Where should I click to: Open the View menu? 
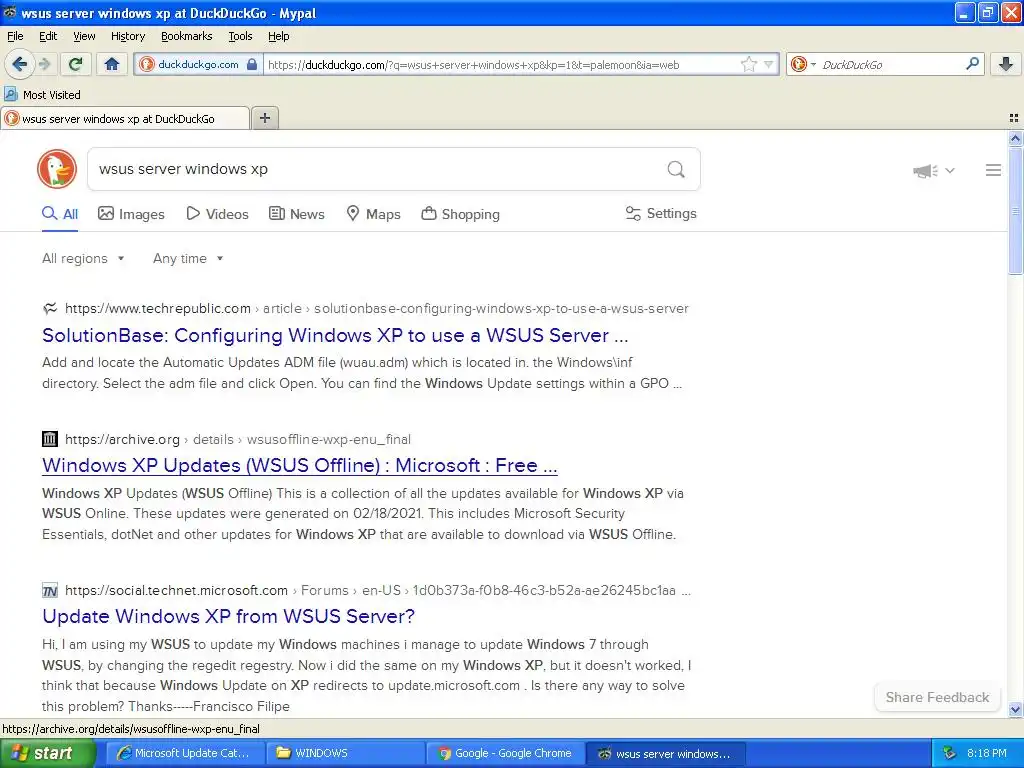84,36
